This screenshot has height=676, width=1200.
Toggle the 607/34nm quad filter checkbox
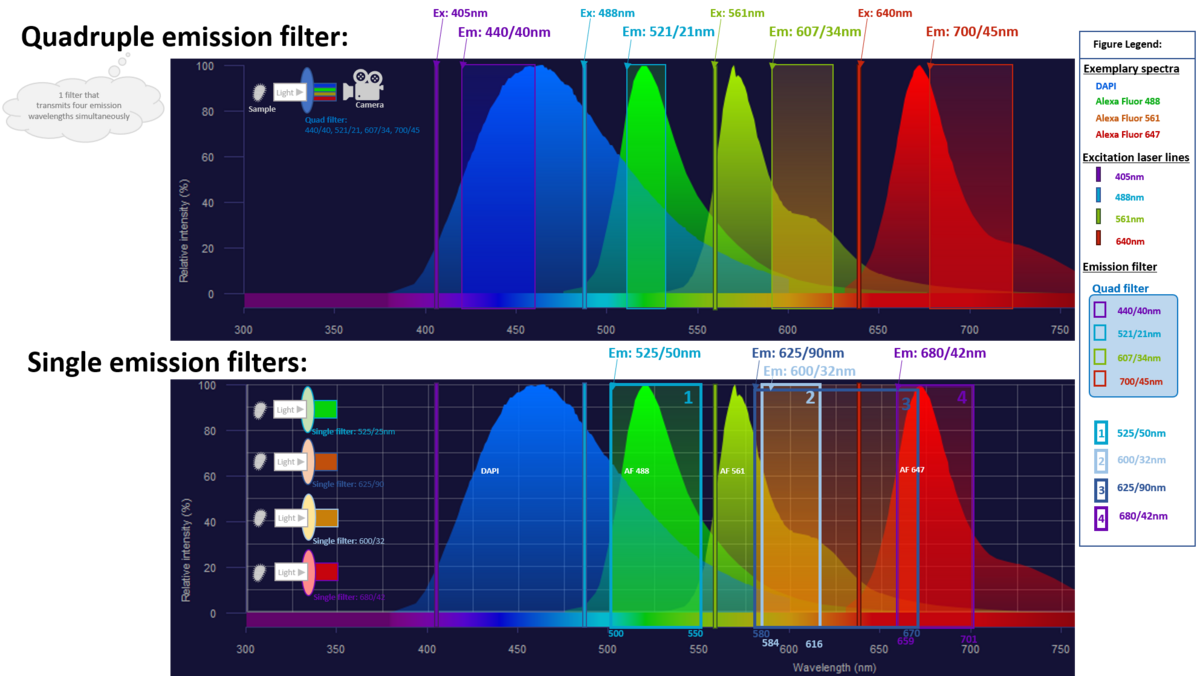[x=1100, y=357]
